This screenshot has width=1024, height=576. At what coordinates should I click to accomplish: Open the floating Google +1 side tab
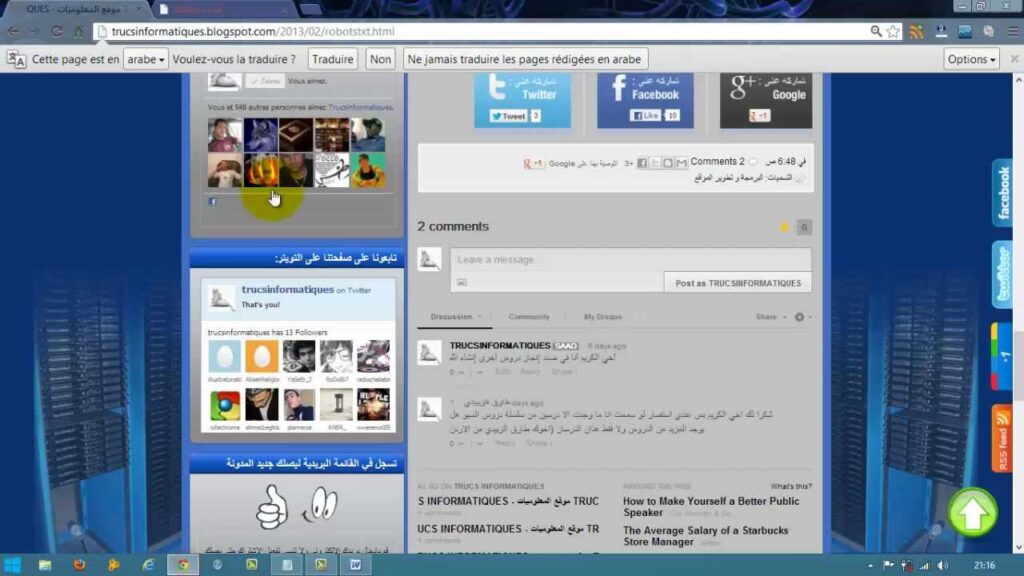click(x=1002, y=357)
